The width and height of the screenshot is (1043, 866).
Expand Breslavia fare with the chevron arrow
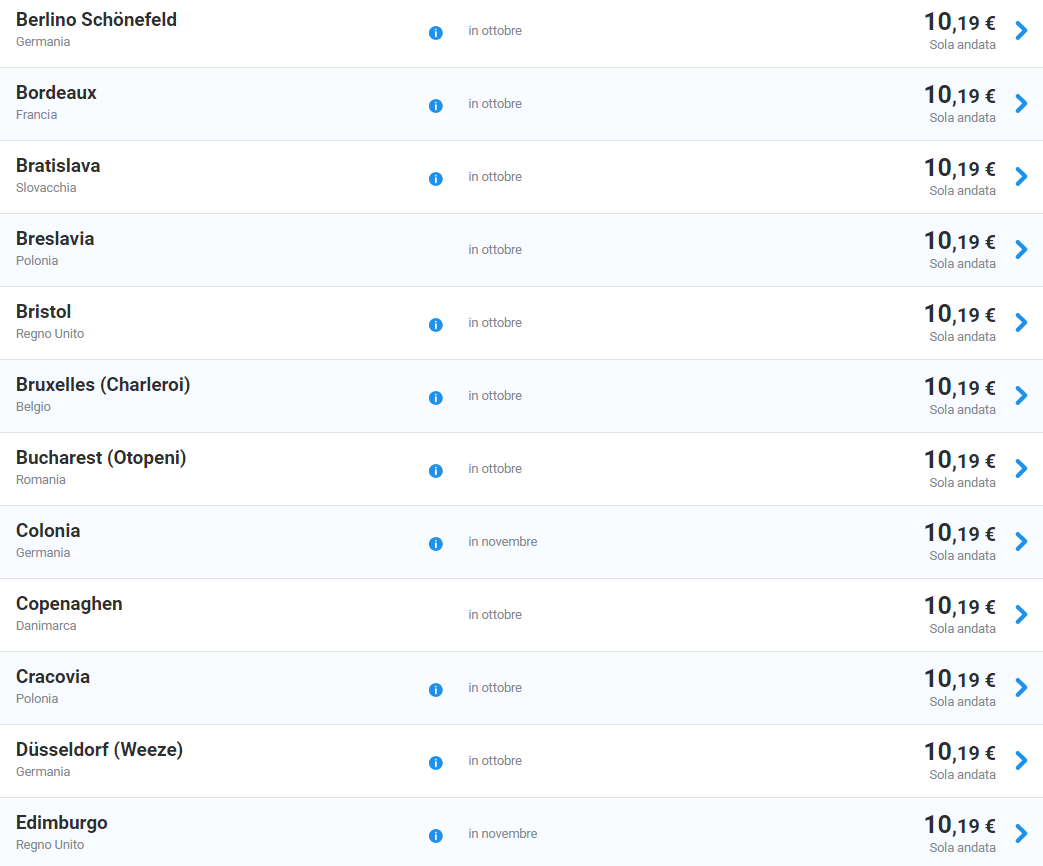point(1021,249)
